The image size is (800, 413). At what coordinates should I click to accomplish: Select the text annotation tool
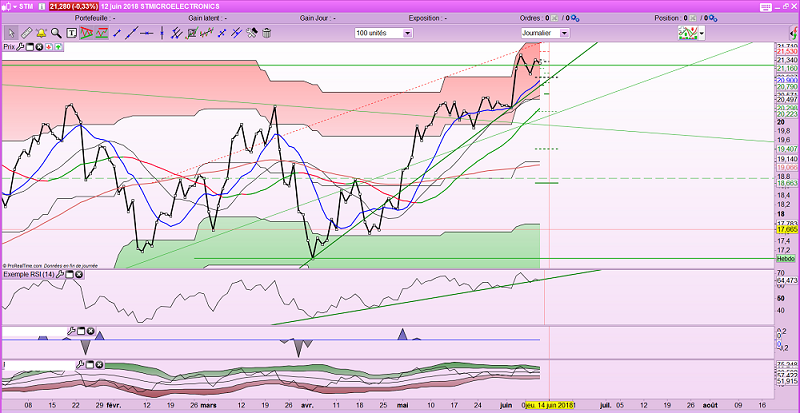[x=72, y=33]
